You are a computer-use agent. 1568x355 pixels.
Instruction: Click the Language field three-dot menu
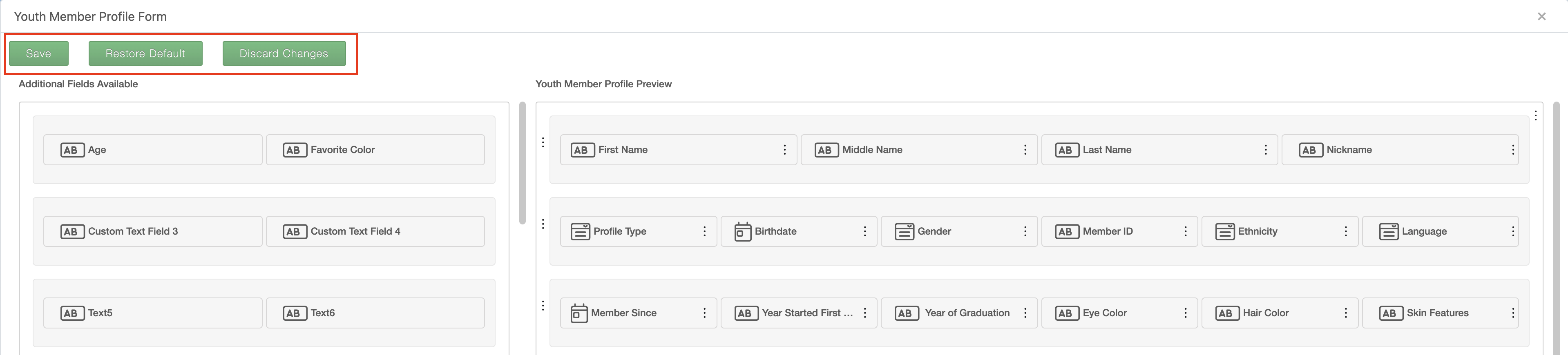(1512, 231)
